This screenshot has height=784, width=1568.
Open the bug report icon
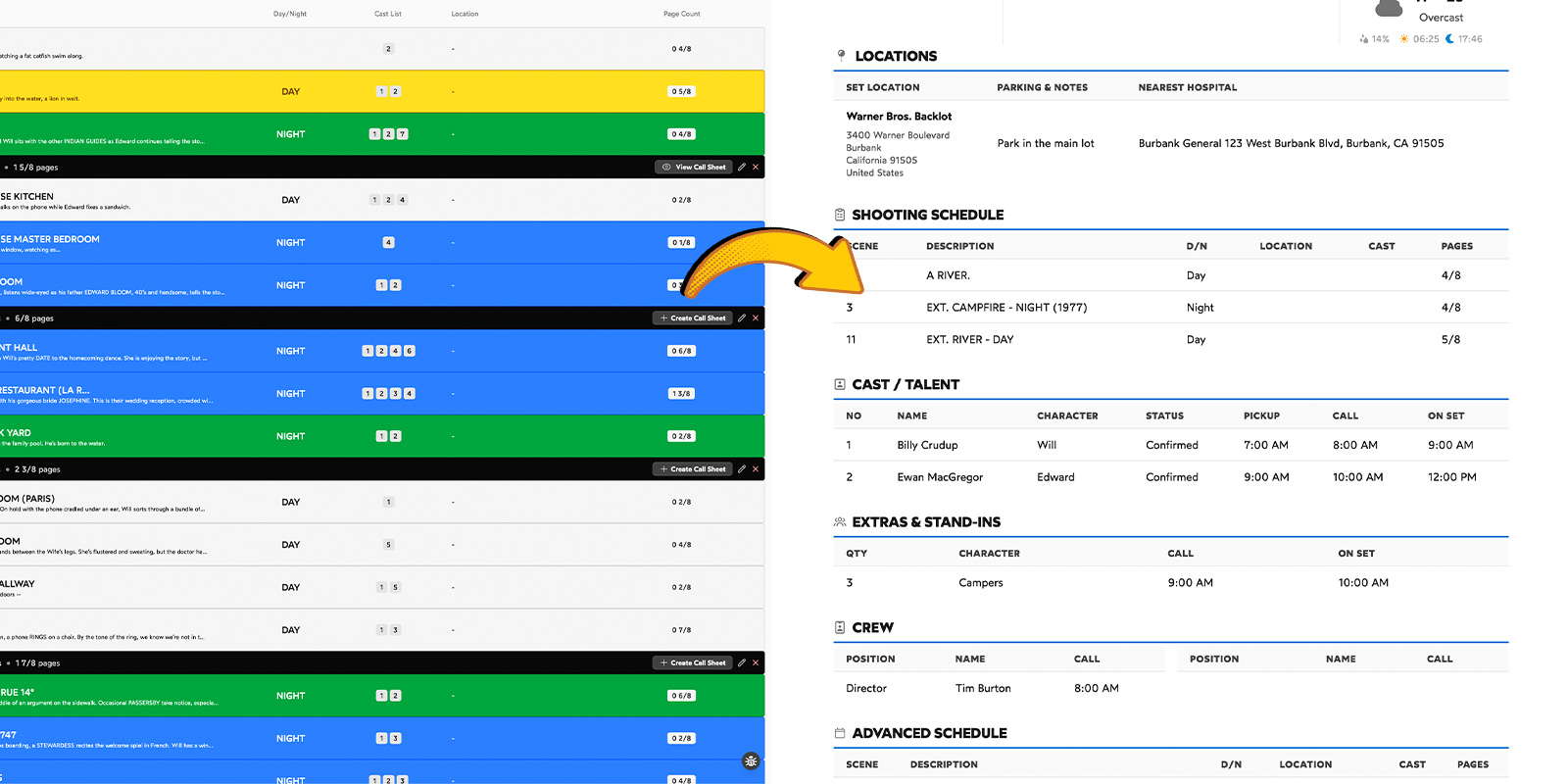coord(751,761)
